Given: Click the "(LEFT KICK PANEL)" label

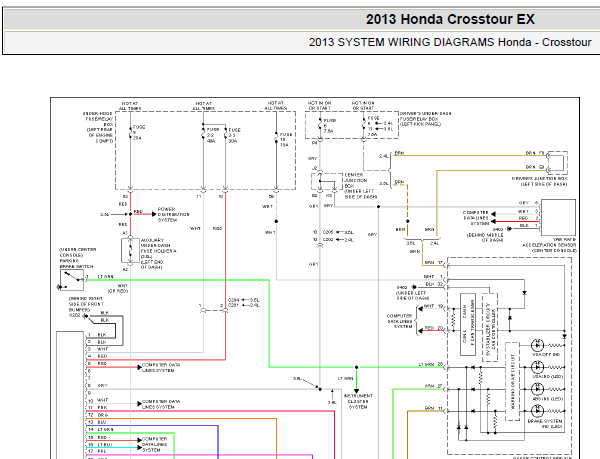Looking at the screenshot, I should pyautogui.click(x=421, y=124).
